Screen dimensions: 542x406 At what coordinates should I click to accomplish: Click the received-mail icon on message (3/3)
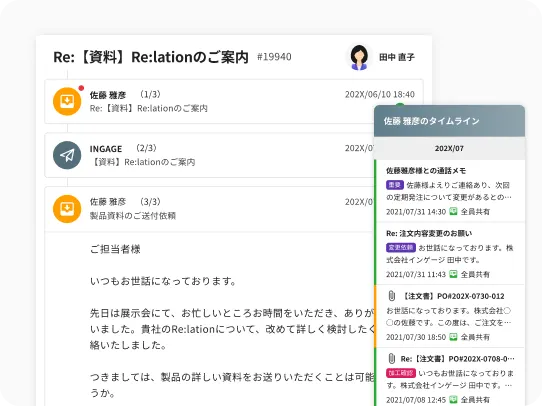click(67, 209)
